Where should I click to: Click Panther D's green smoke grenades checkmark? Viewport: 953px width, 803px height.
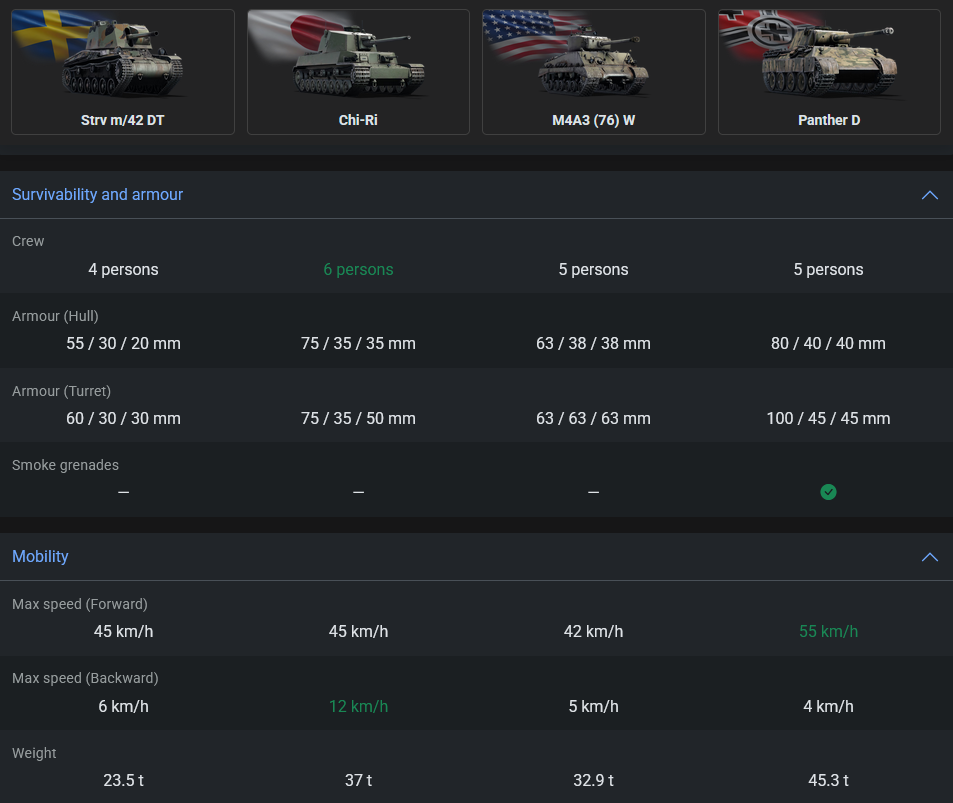click(828, 492)
